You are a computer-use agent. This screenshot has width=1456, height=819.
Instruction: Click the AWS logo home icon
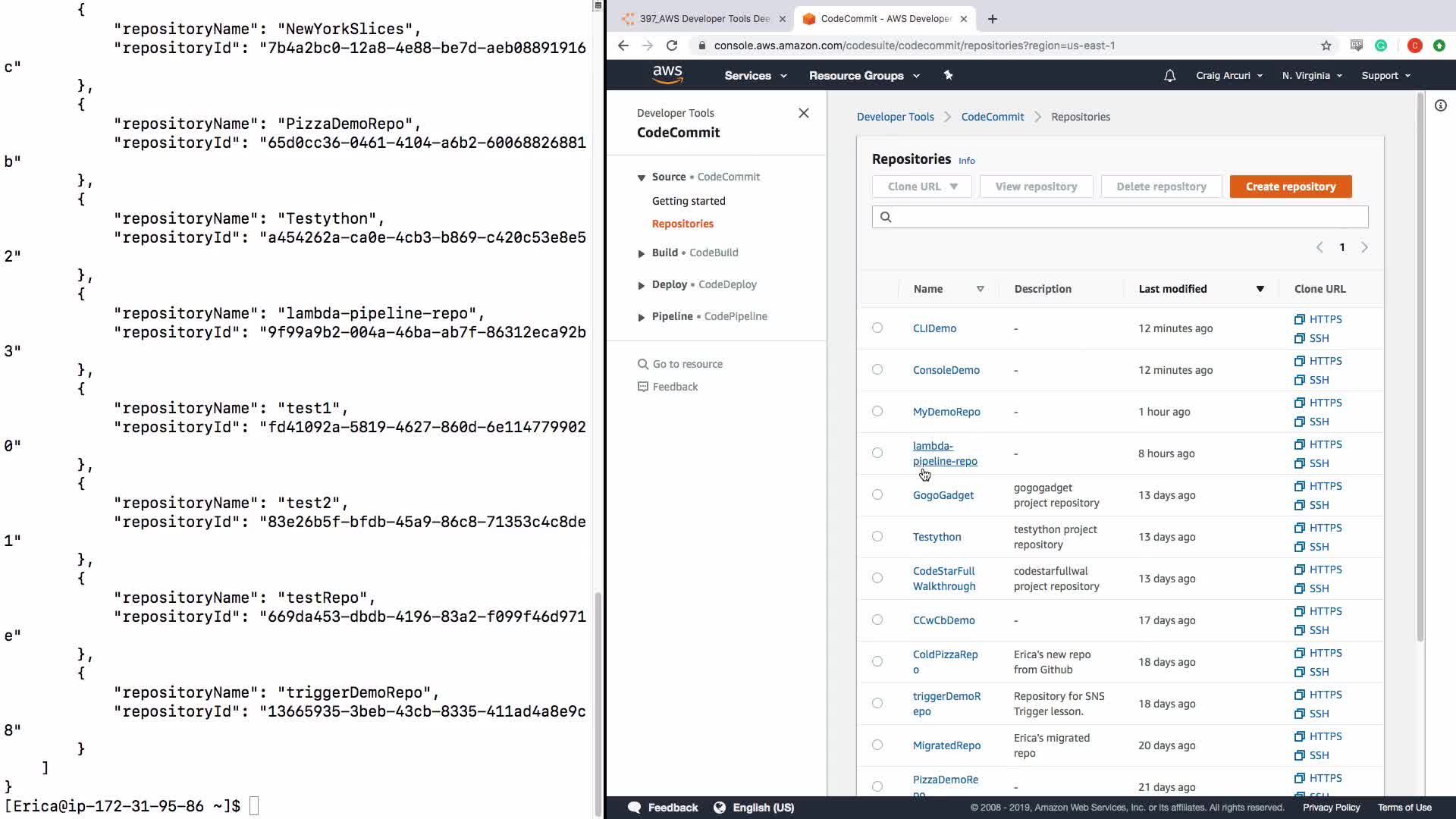click(667, 74)
